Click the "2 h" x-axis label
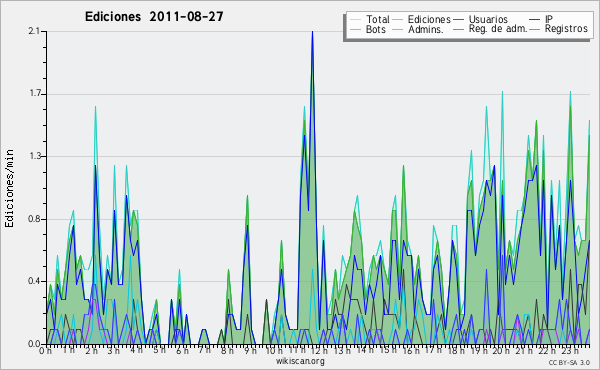This screenshot has width=600, height=370. pyautogui.click(x=91, y=350)
